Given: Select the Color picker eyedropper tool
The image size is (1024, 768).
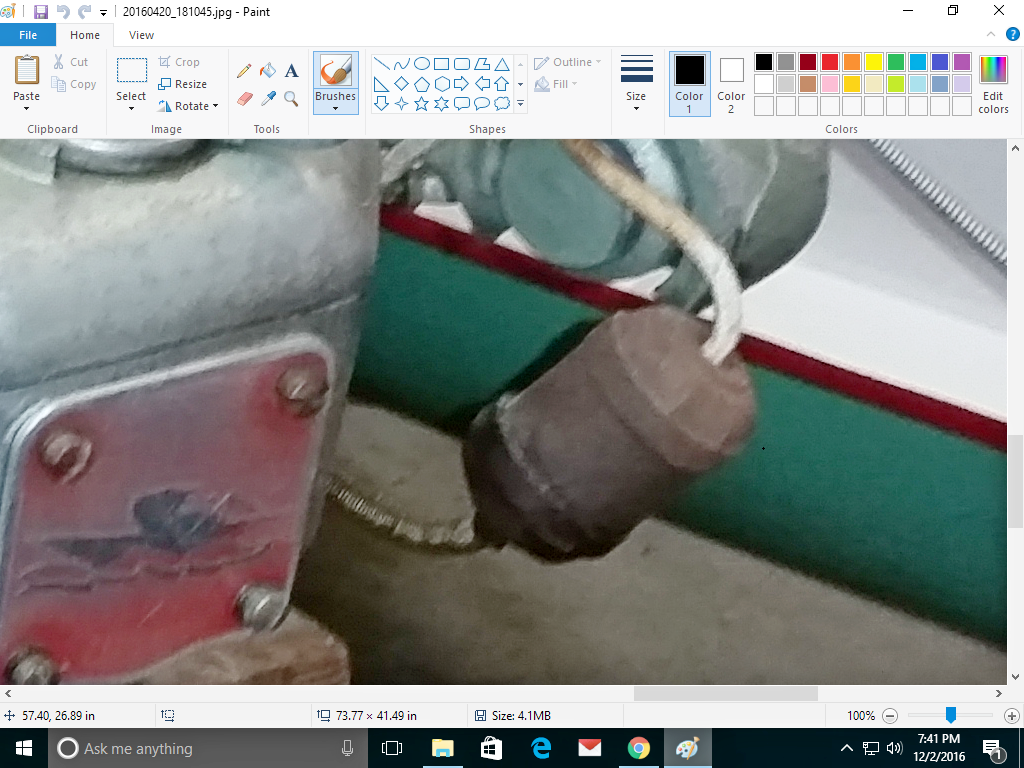Looking at the screenshot, I should pyautogui.click(x=267, y=98).
